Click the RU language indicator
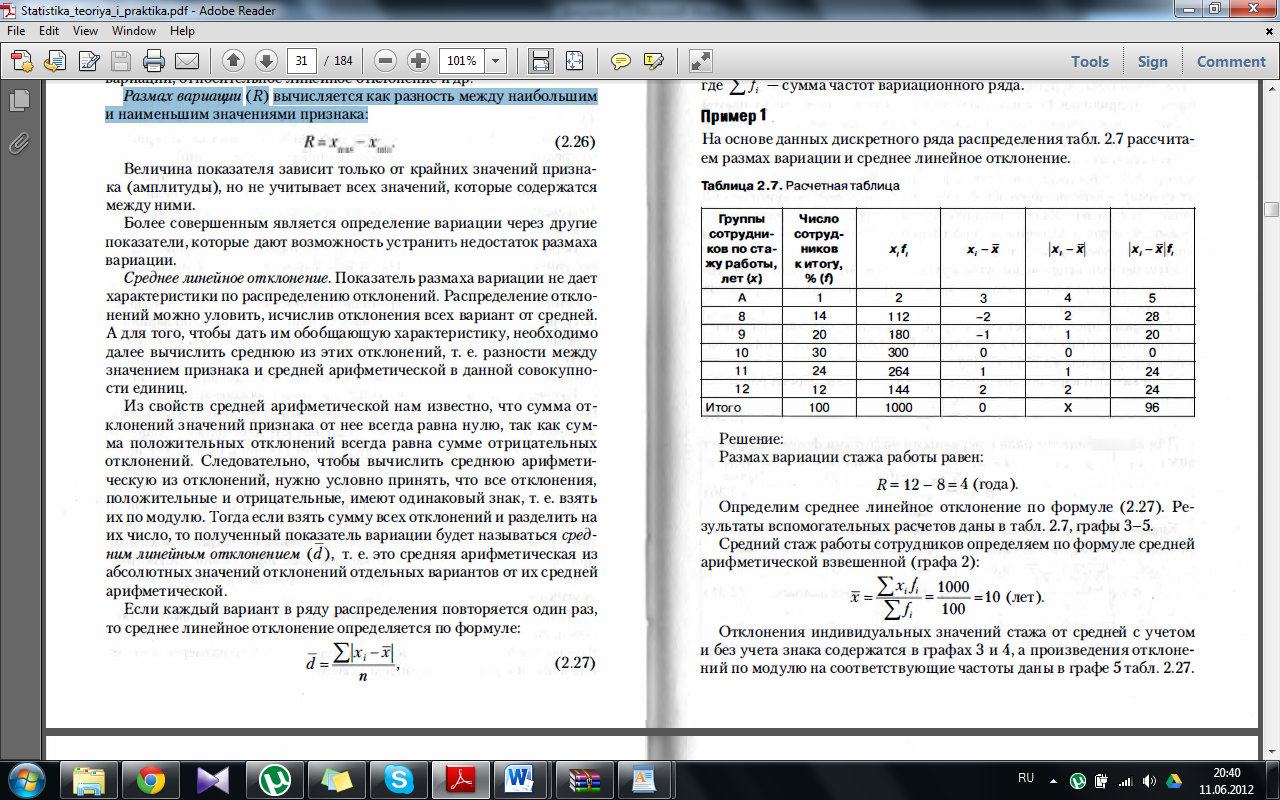1280x800 pixels. (x=1025, y=778)
